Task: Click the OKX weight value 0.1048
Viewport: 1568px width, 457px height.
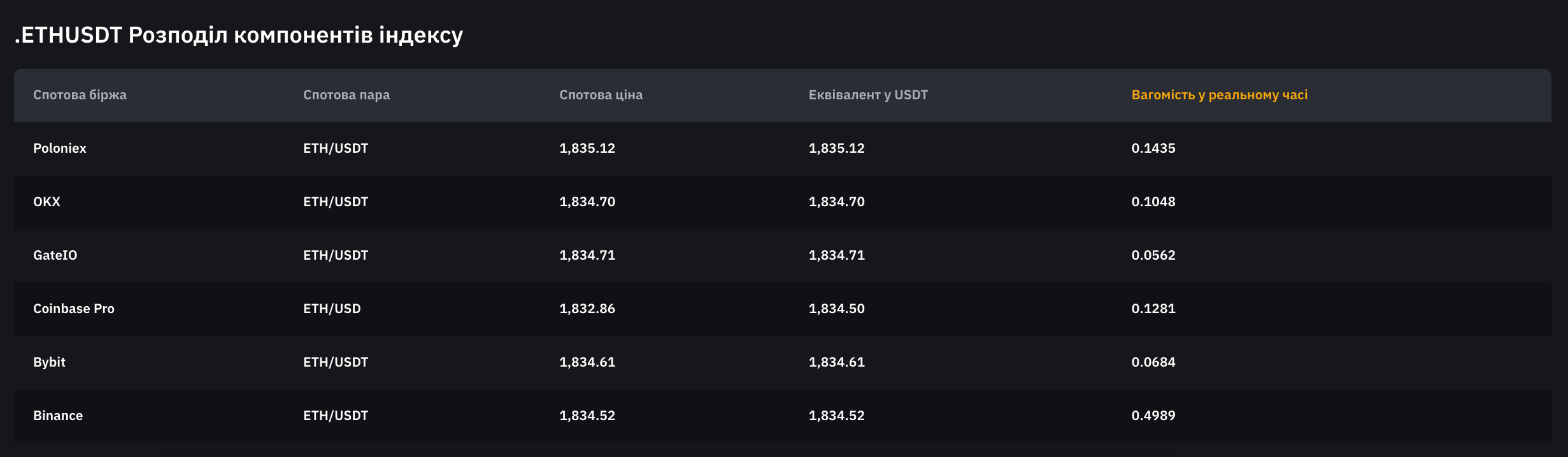Action: pyautogui.click(x=1153, y=202)
